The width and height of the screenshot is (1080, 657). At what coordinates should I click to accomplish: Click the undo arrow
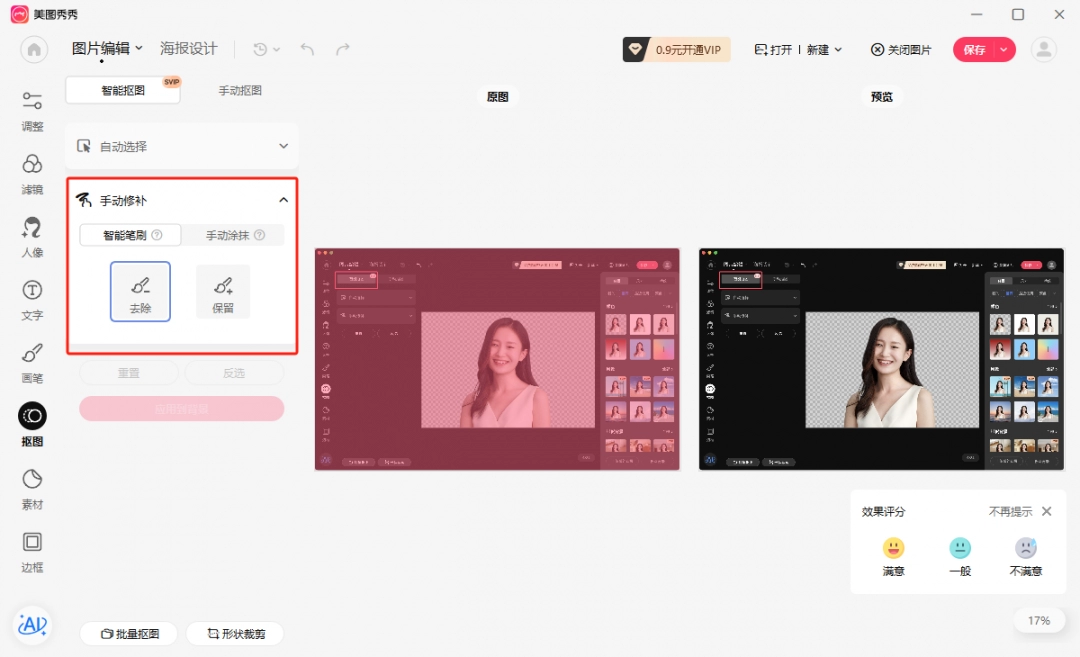point(307,49)
